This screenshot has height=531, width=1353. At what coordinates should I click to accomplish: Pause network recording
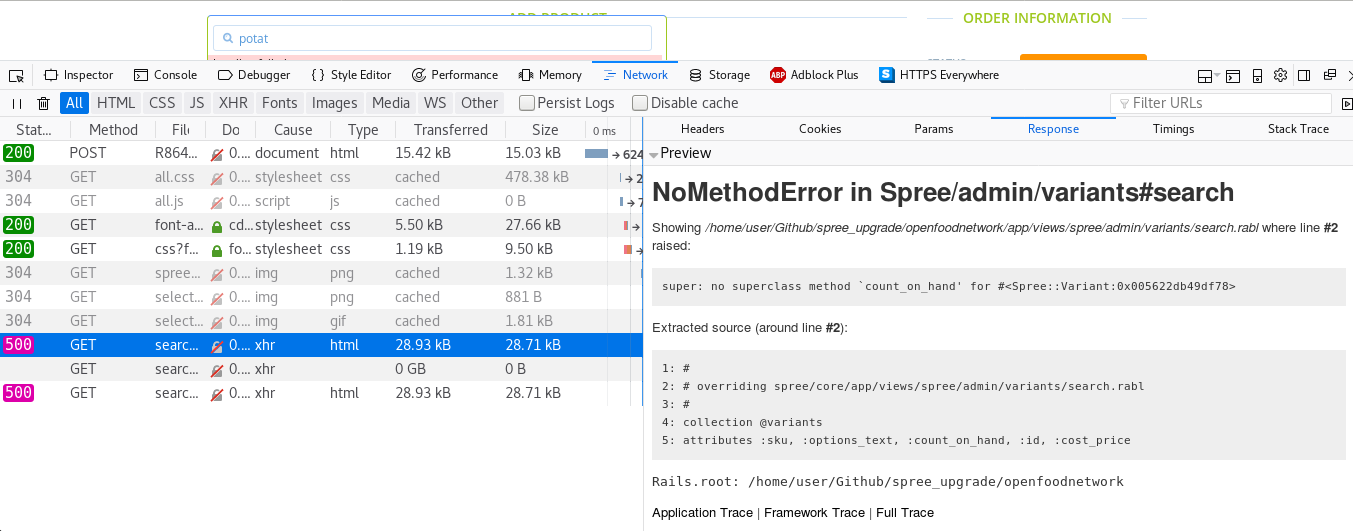(x=17, y=103)
